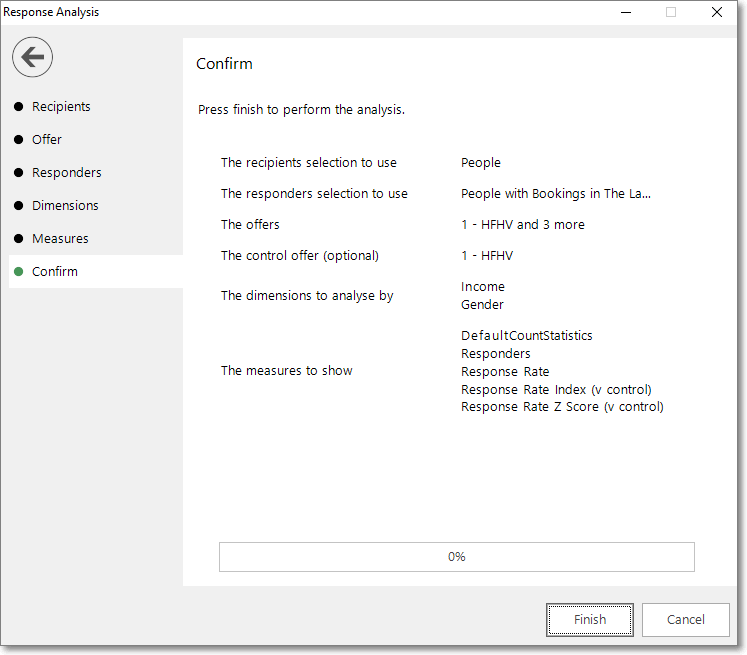
Task: Click the Cancel button
Action: click(686, 620)
